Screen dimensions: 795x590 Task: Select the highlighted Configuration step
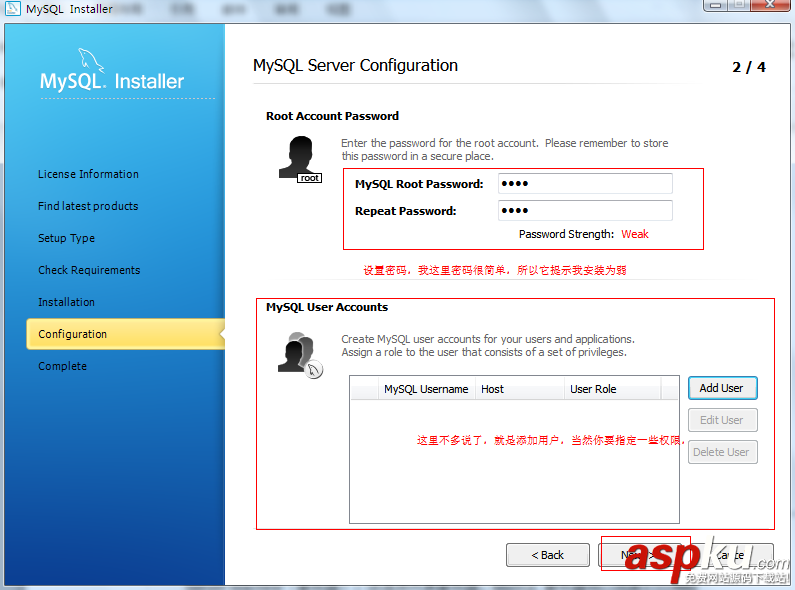pos(126,334)
